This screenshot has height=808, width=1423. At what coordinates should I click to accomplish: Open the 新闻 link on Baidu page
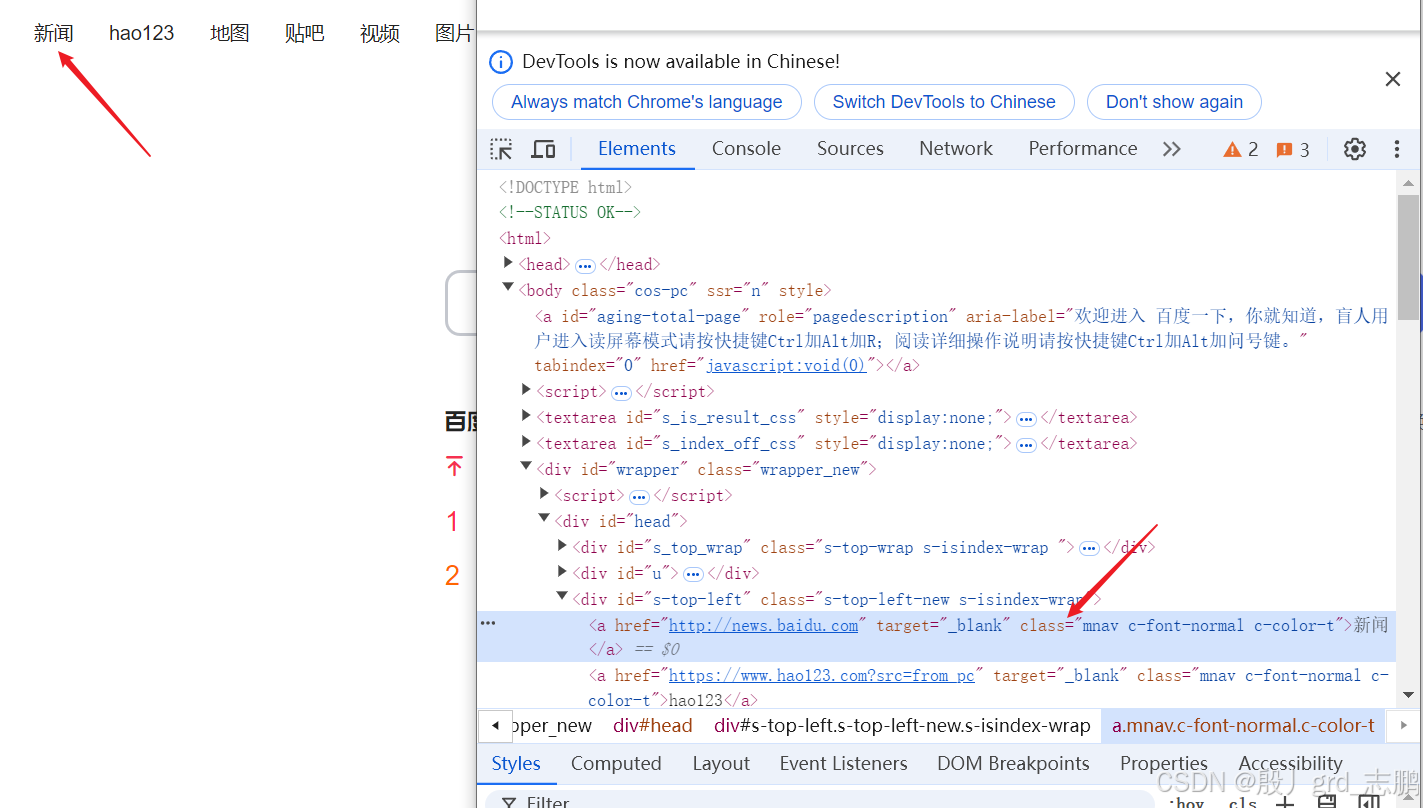(54, 34)
